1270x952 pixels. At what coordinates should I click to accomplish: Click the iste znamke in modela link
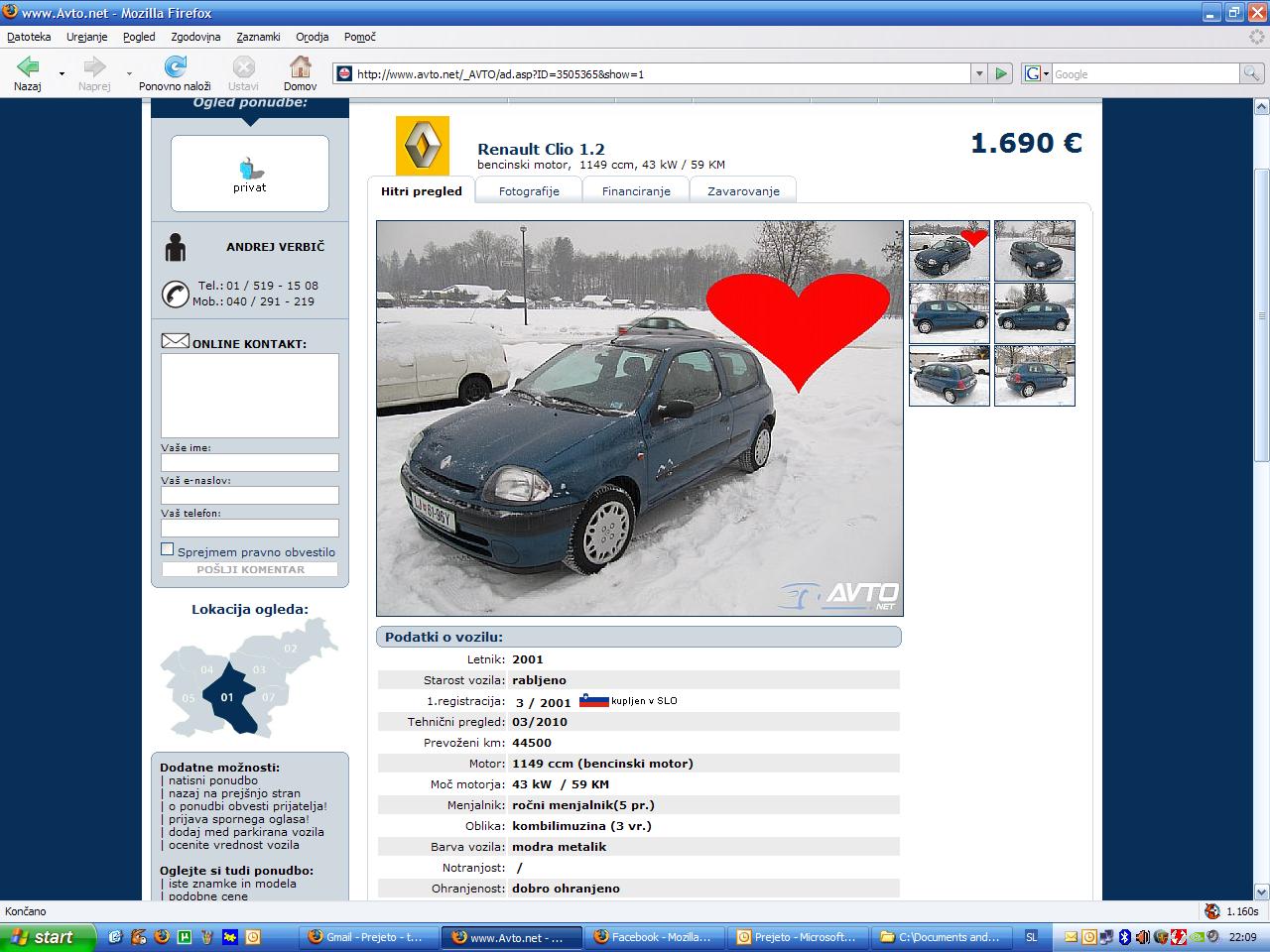[x=232, y=884]
